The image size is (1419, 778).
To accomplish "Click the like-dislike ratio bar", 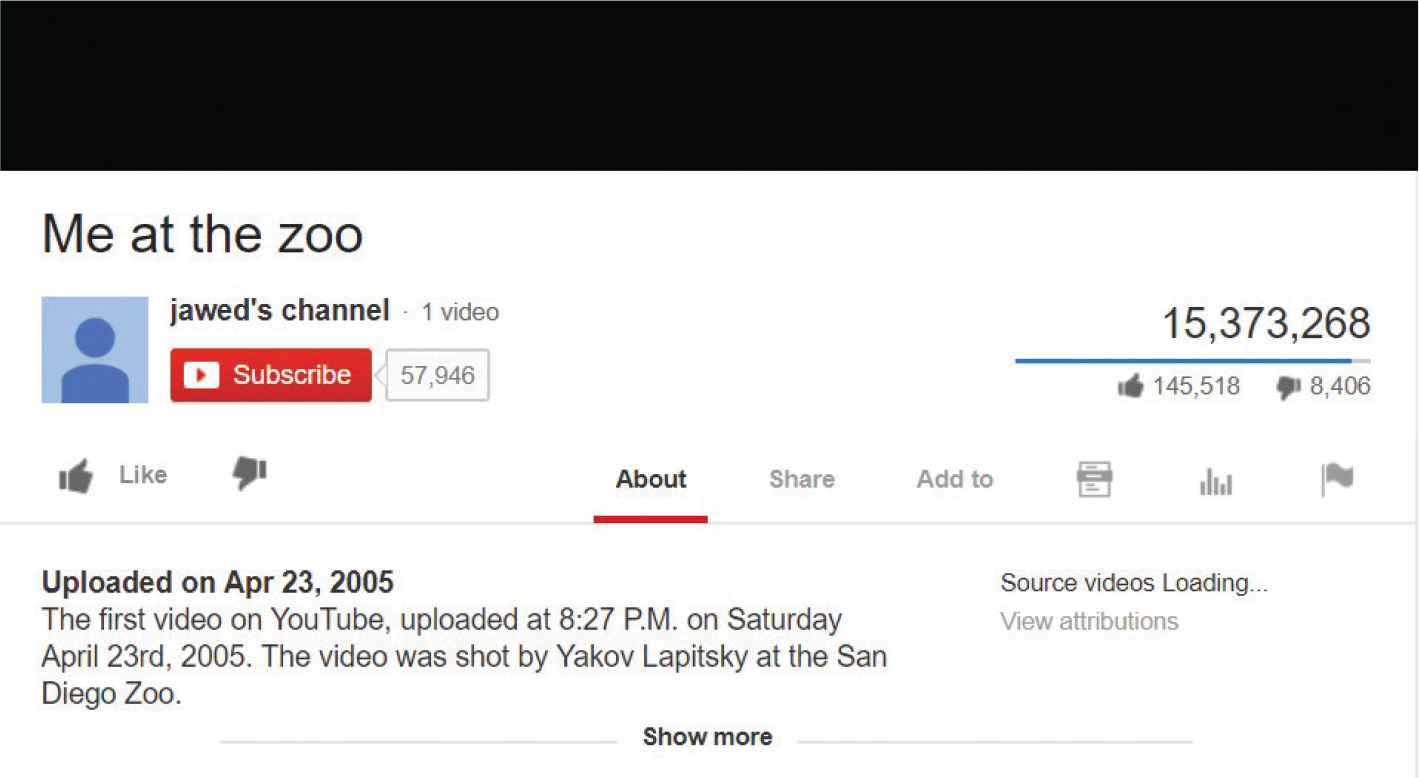I will coord(1193,361).
